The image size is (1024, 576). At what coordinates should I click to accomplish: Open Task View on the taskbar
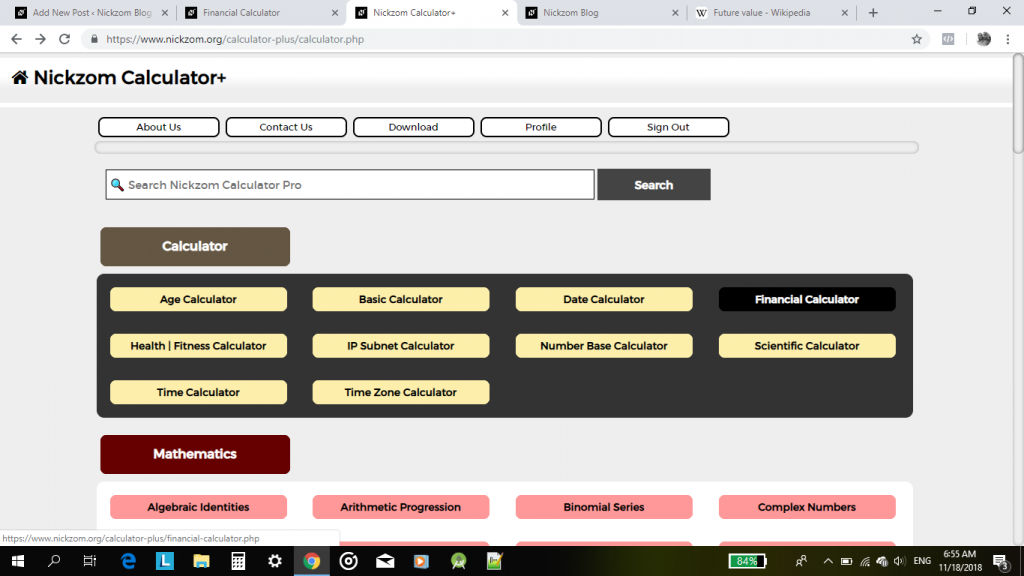point(89,561)
